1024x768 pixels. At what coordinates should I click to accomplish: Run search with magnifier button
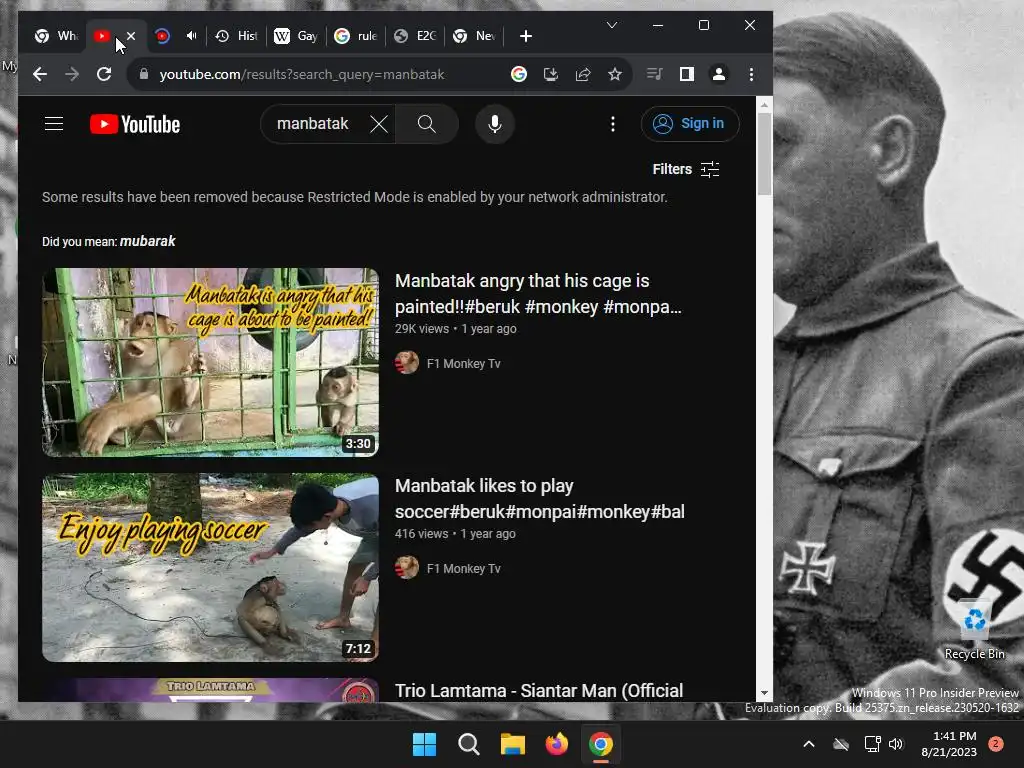[x=426, y=124]
